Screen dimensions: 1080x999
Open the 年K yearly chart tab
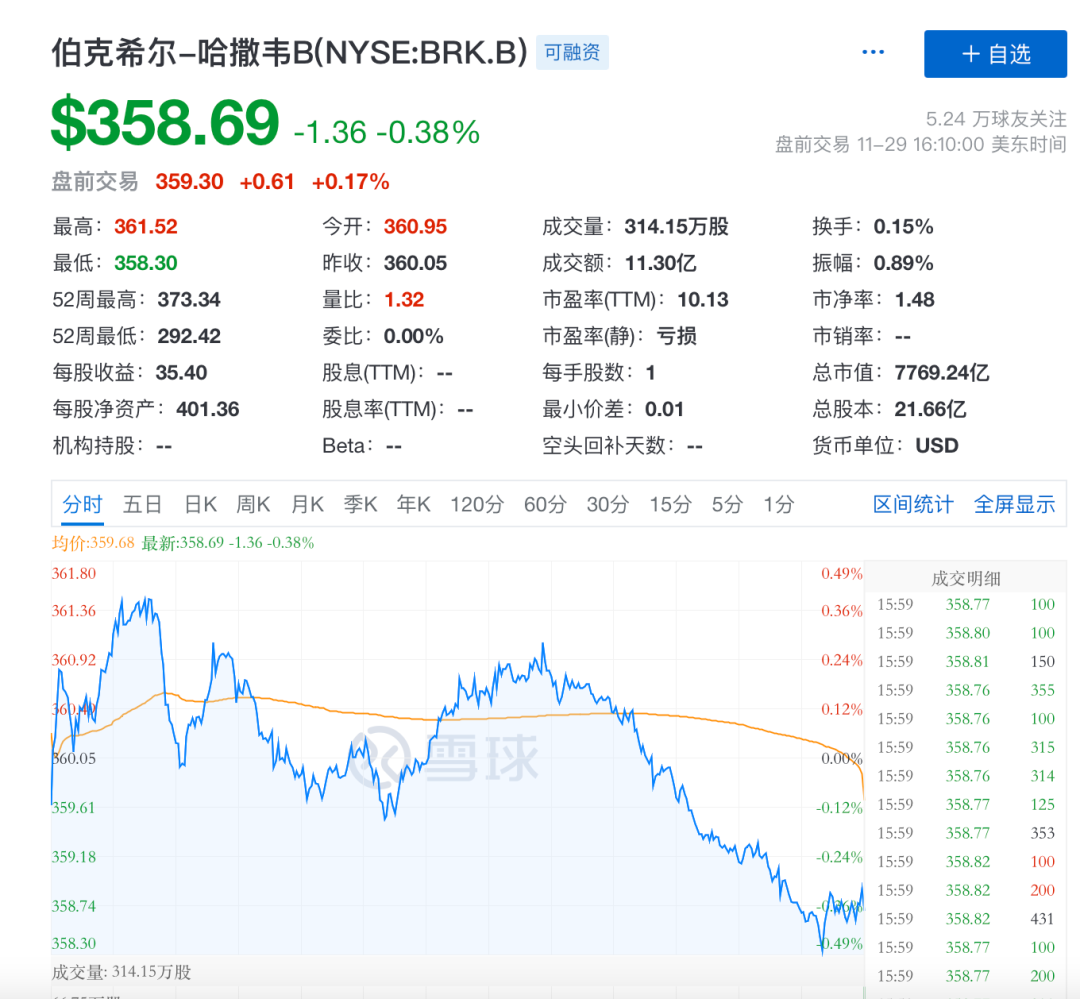(x=413, y=505)
